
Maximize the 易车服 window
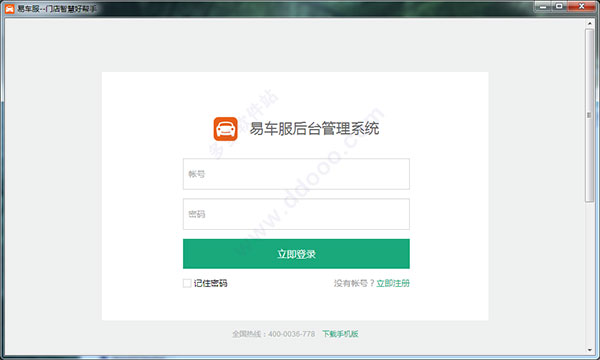(559, 6)
